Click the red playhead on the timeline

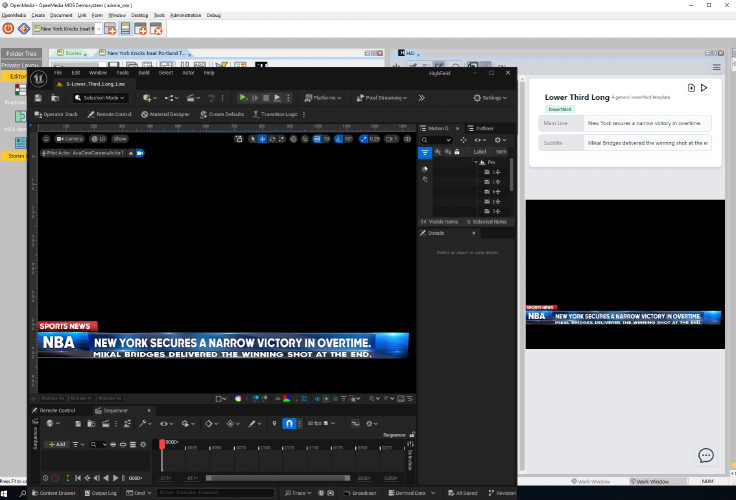(162, 443)
